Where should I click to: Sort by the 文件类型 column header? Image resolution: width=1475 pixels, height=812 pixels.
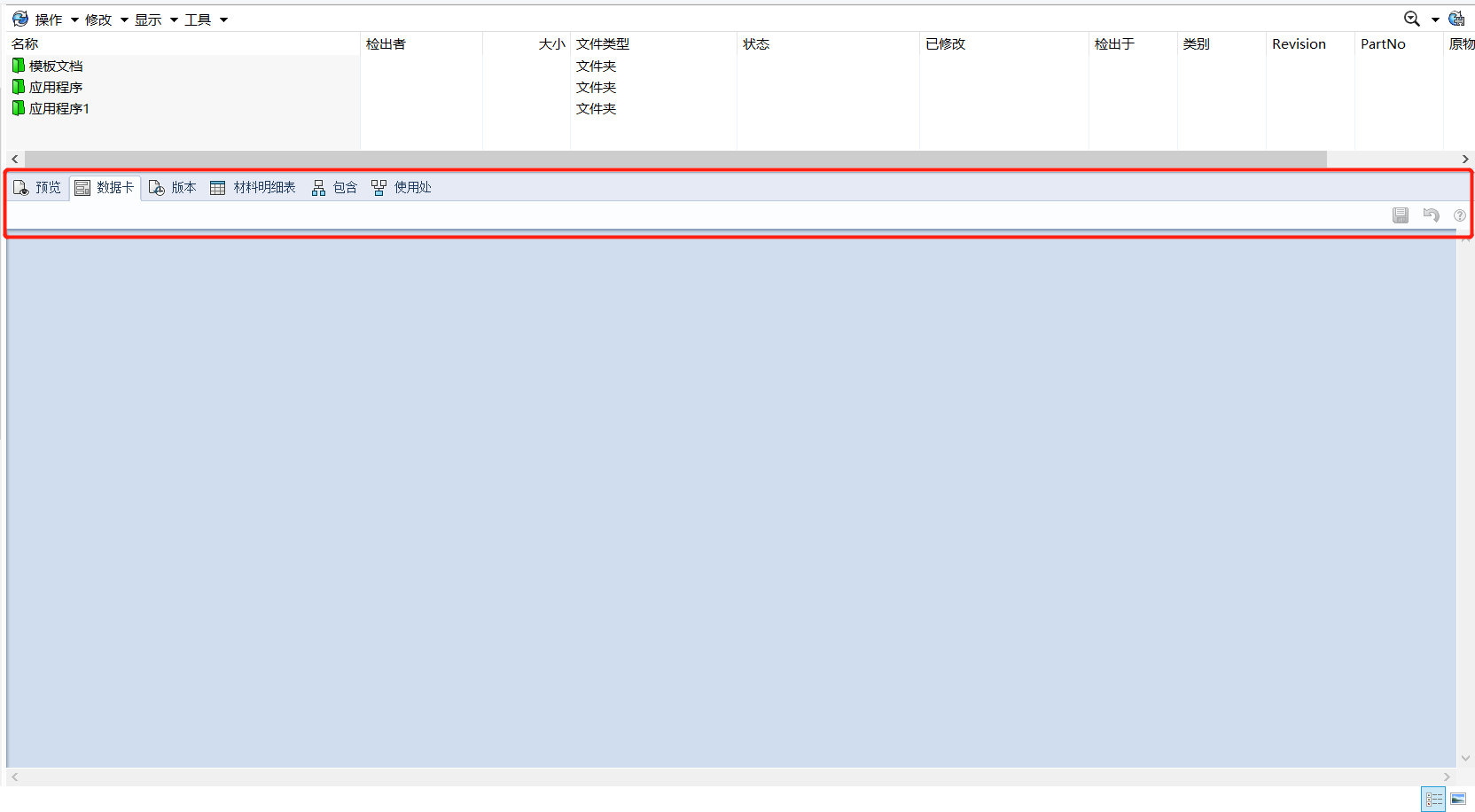pos(603,43)
